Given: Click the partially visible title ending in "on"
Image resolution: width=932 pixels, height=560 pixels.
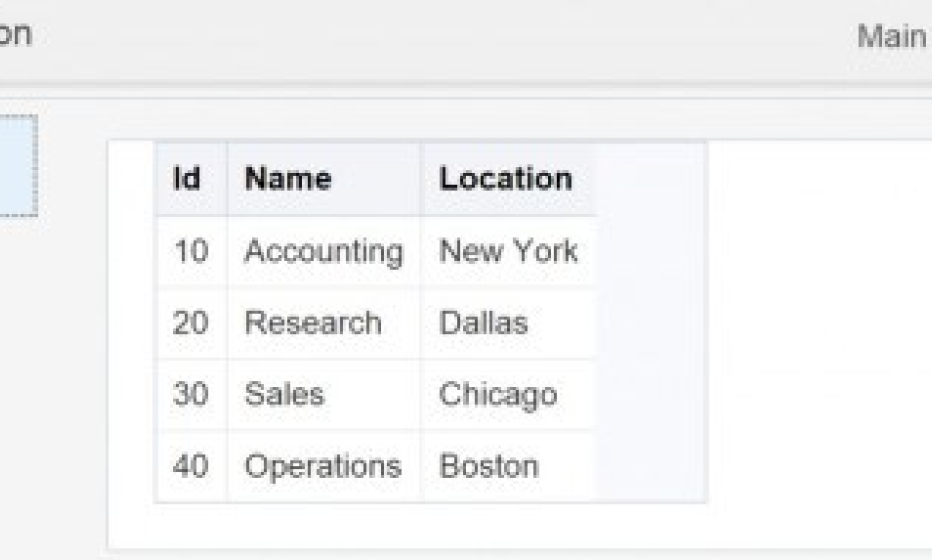Looking at the screenshot, I should tap(16, 35).
